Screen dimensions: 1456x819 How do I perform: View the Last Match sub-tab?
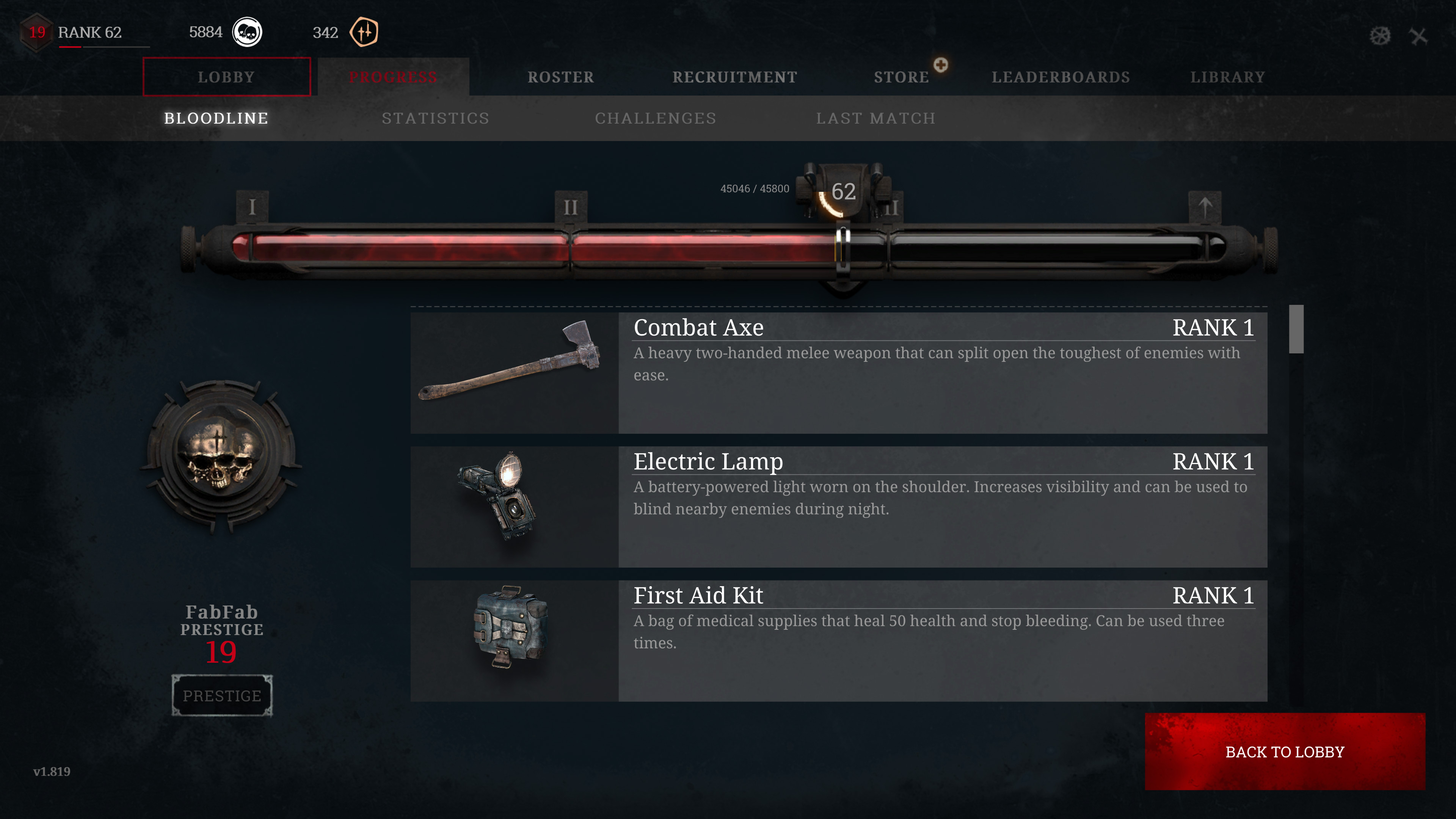click(x=875, y=118)
